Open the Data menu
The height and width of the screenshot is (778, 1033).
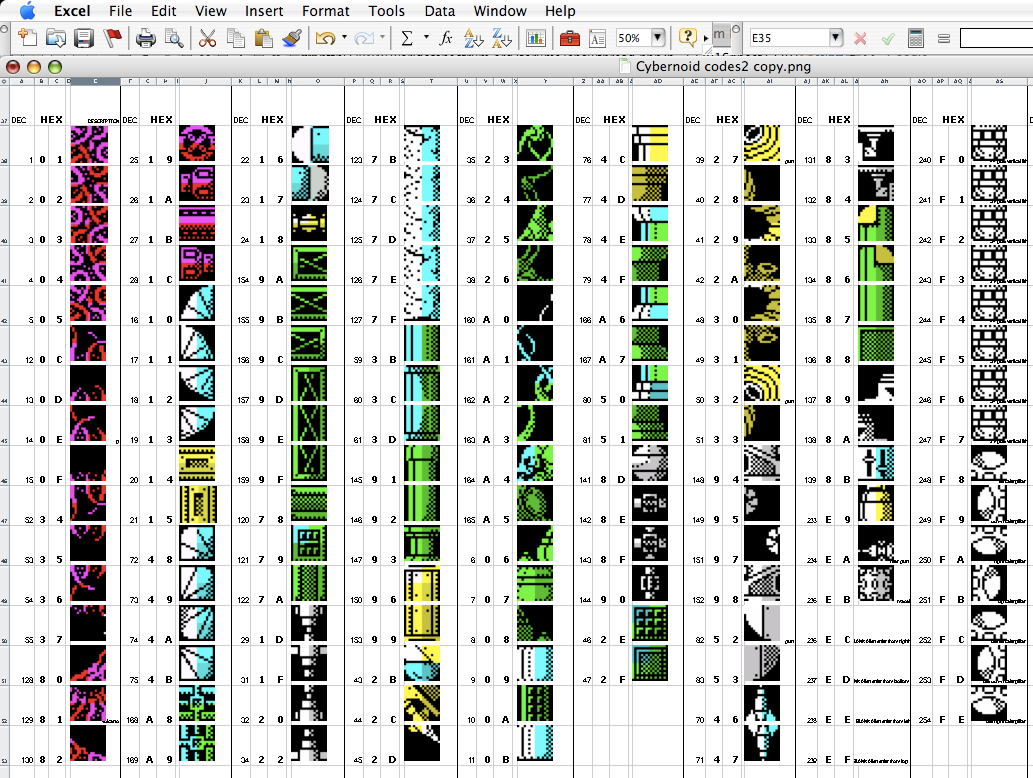[x=439, y=11]
